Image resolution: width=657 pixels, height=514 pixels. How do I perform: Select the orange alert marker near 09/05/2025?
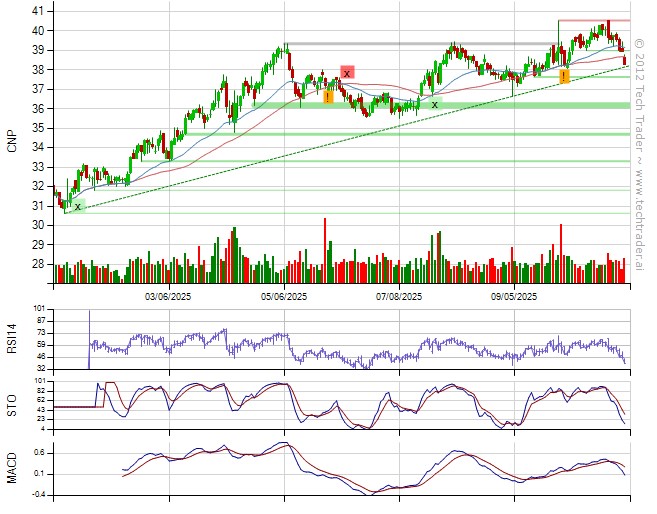565,76
